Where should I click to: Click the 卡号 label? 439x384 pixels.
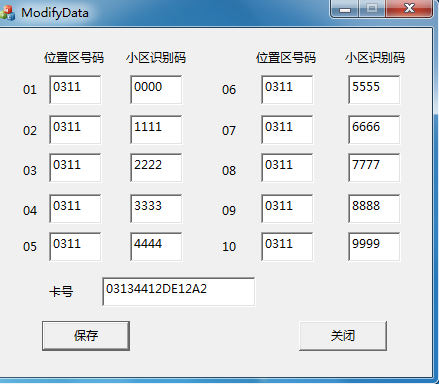(61, 292)
